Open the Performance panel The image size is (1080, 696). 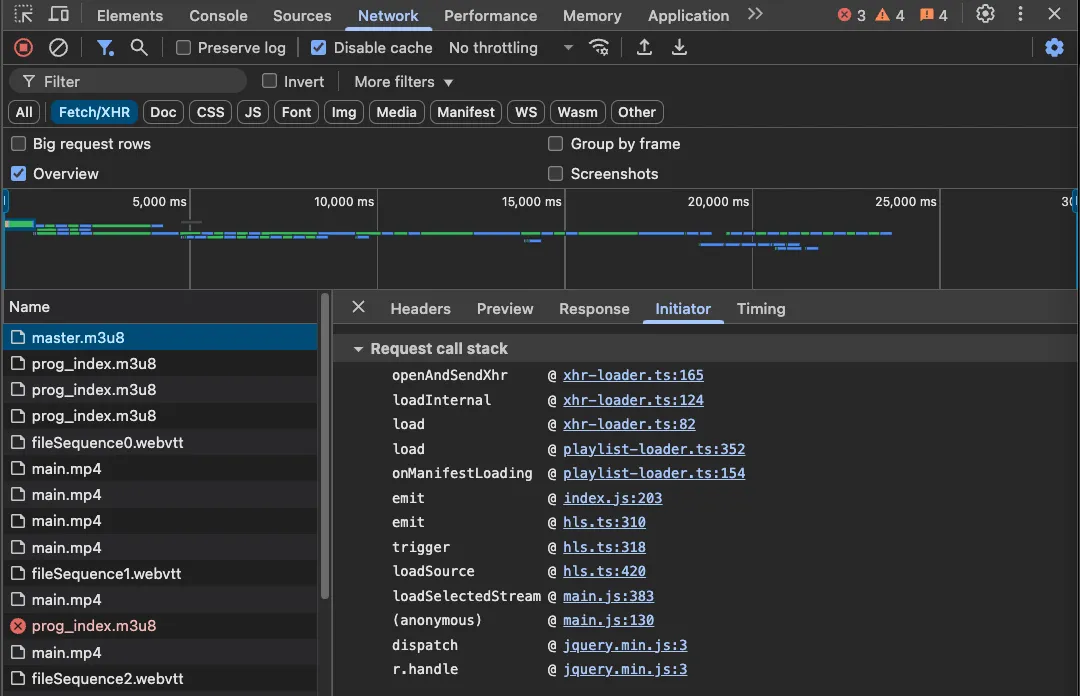click(490, 15)
